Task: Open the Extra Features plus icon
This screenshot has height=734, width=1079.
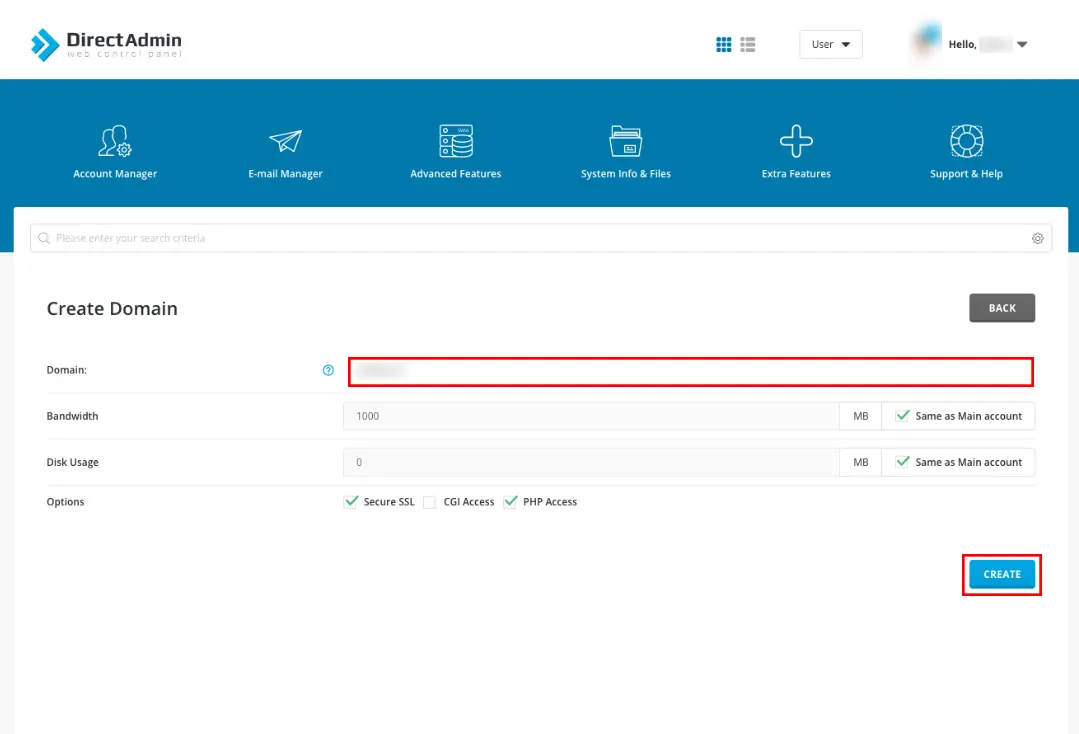Action: 796,142
